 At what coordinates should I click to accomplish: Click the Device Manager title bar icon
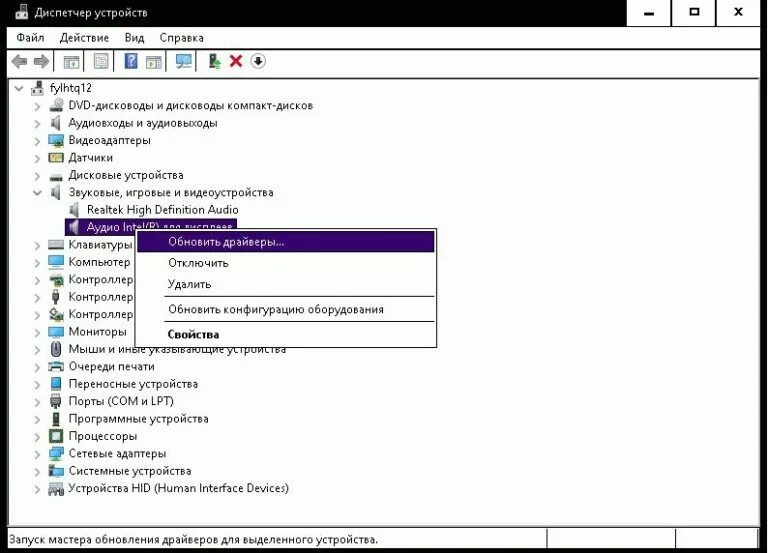tap(22, 12)
